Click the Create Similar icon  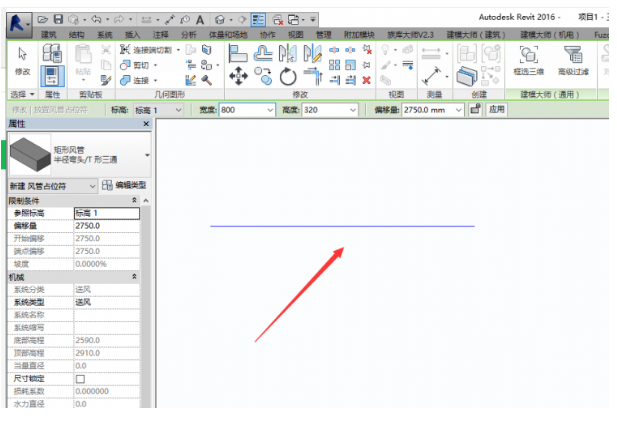467,76
